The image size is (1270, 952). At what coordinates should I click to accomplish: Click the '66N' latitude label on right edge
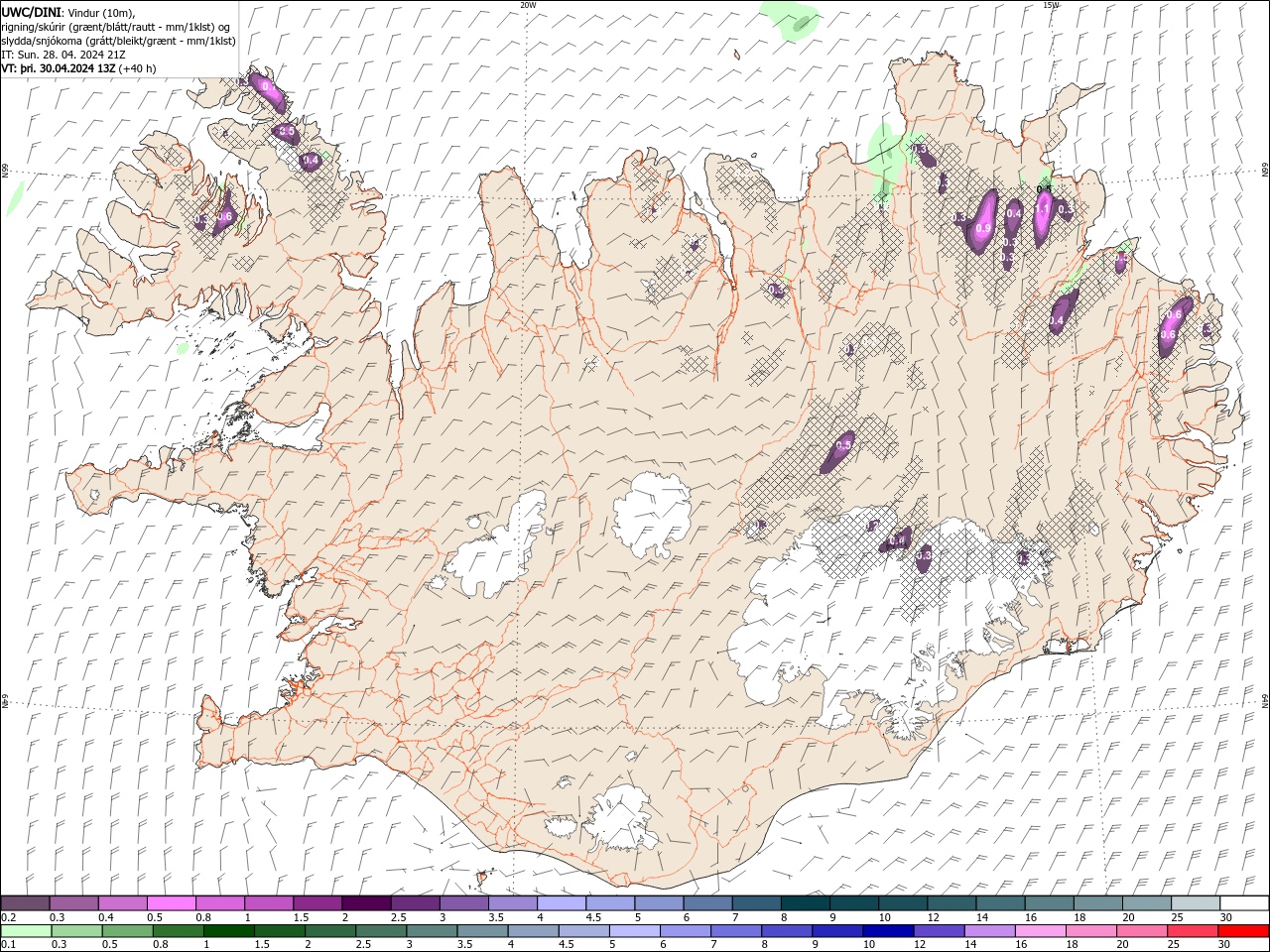pyautogui.click(x=1265, y=171)
